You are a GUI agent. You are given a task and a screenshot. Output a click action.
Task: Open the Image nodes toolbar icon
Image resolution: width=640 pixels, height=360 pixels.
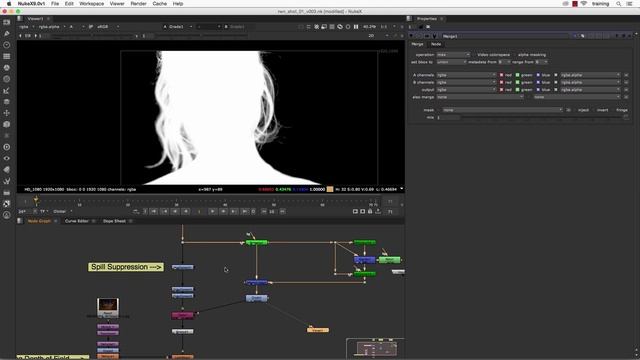(x=7, y=22)
